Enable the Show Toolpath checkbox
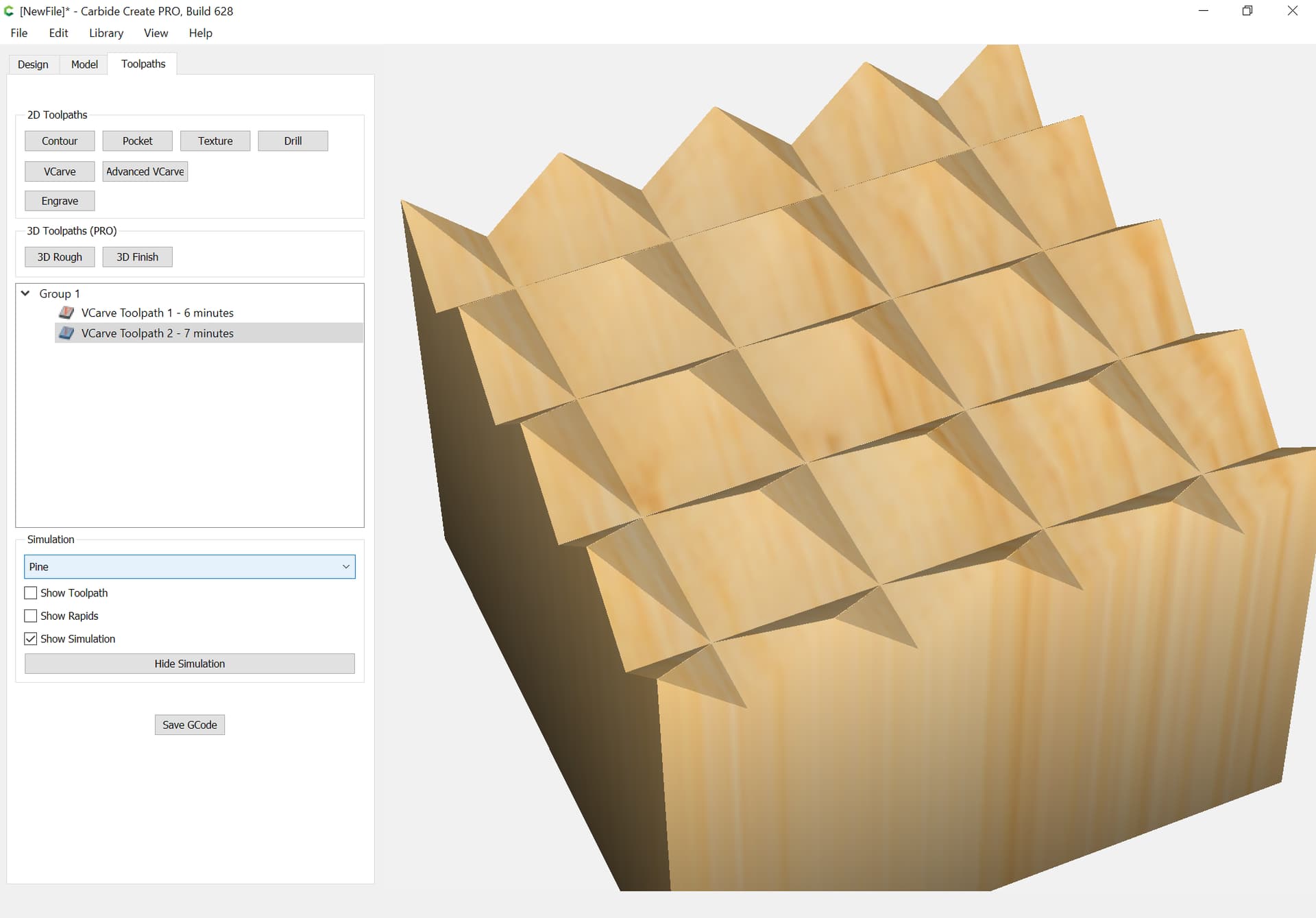 [31, 593]
